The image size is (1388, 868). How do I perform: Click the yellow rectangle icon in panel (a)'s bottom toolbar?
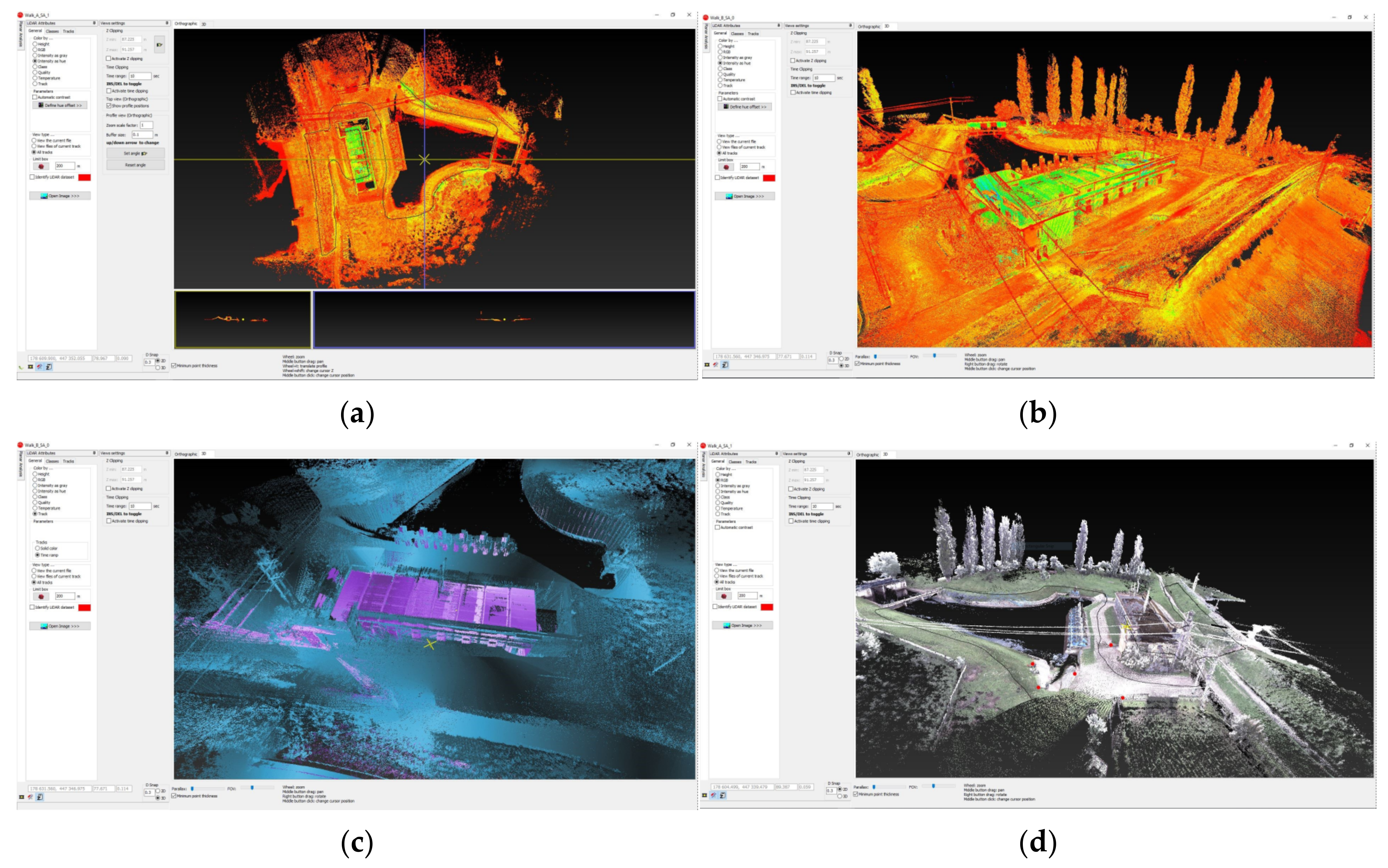[30, 367]
